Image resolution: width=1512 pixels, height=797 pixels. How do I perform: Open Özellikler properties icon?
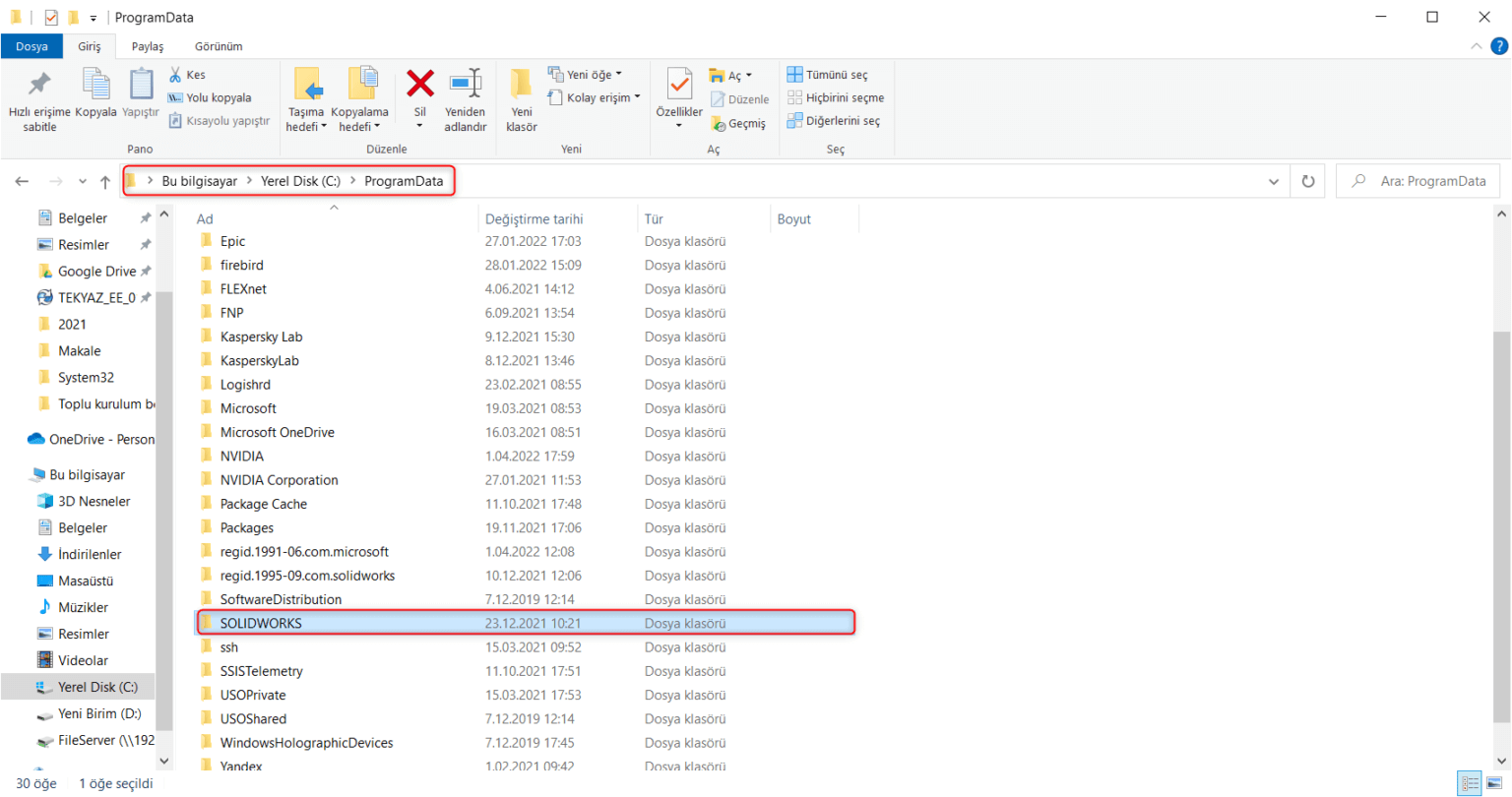point(679,85)
